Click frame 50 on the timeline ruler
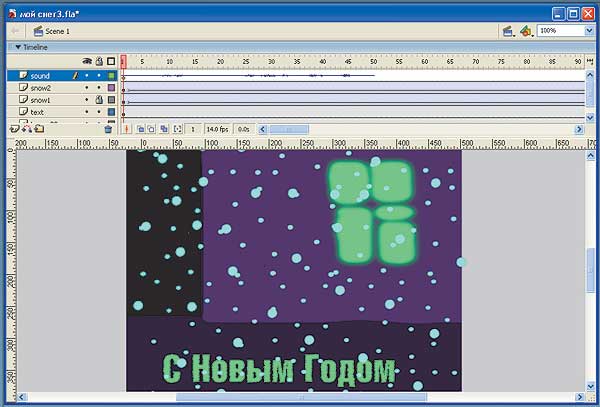The image size is (600, 407). click(x=373, y=62)
